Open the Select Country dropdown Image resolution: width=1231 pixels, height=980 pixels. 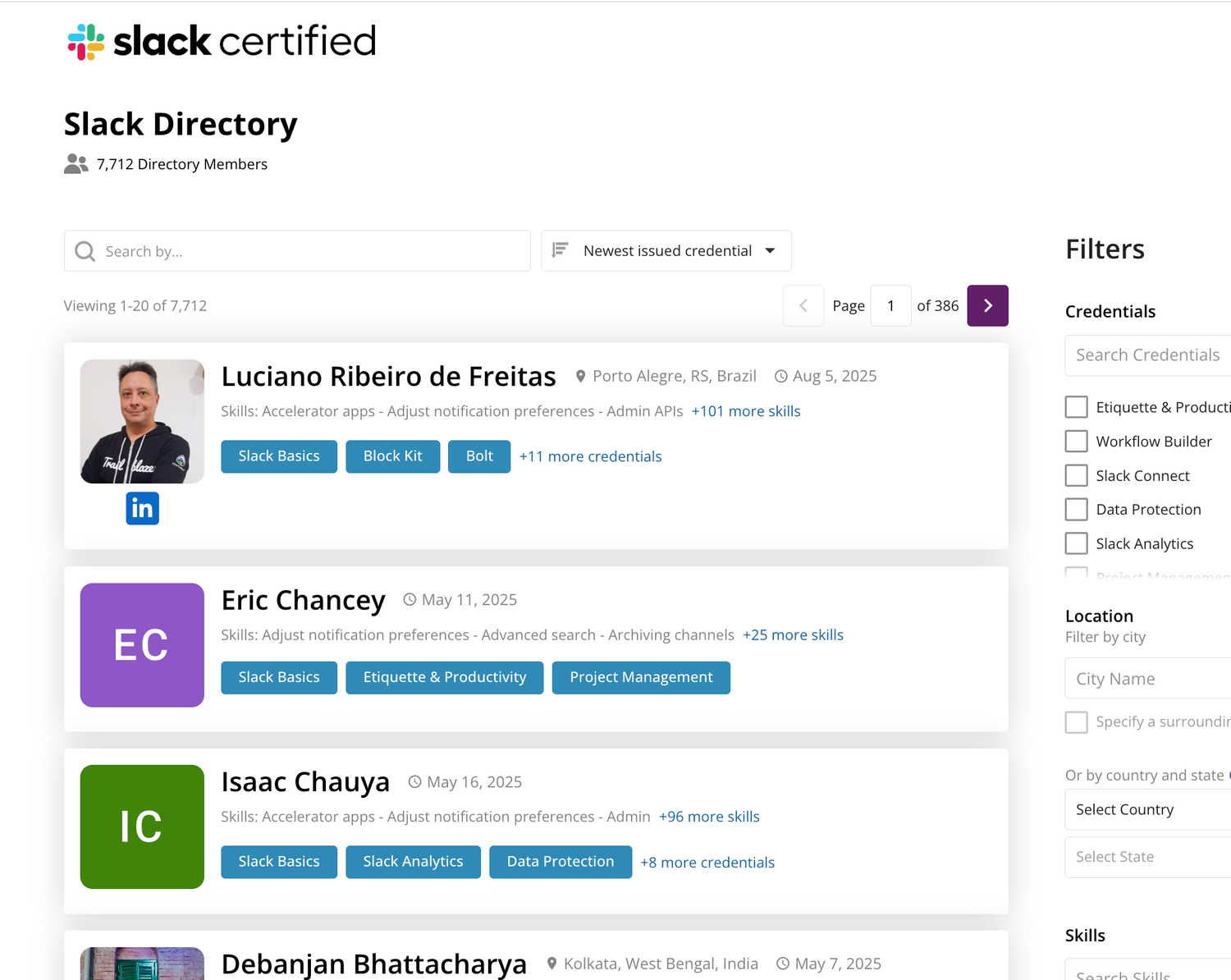[1148, 809]
